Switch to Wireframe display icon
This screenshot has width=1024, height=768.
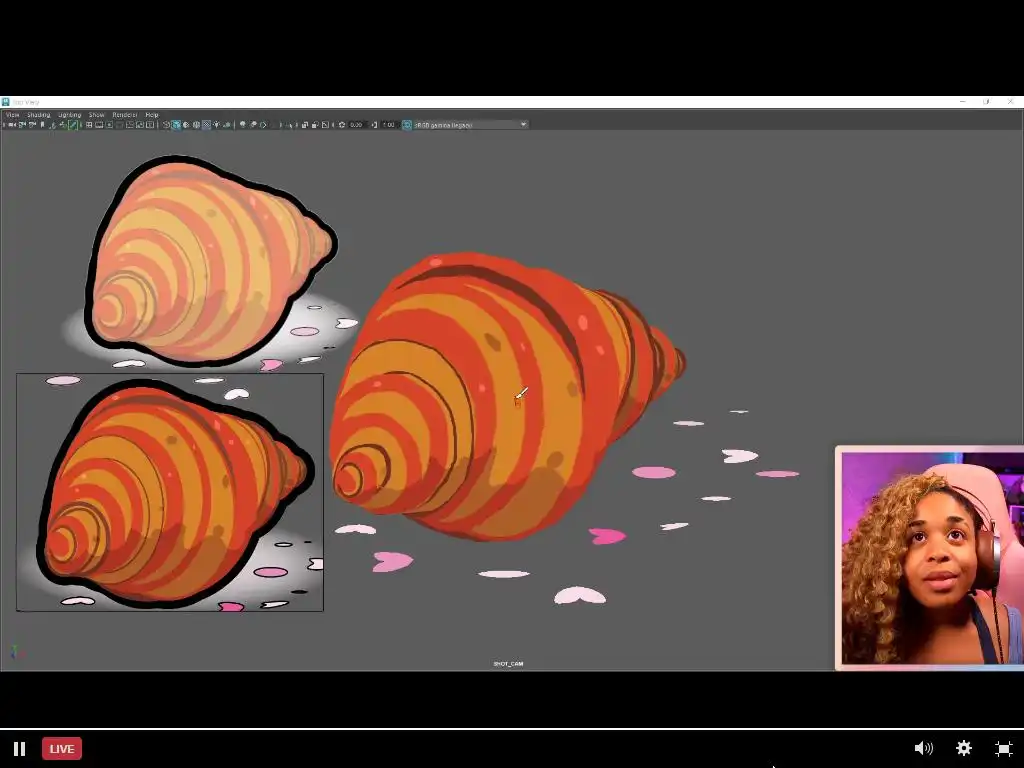click(166, 125)
